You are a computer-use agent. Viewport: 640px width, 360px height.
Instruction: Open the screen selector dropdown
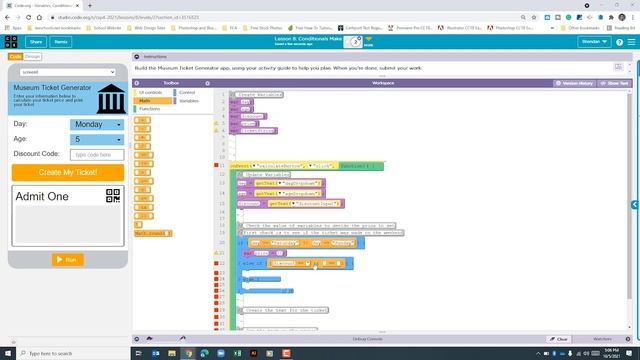(x=68, y=72)
